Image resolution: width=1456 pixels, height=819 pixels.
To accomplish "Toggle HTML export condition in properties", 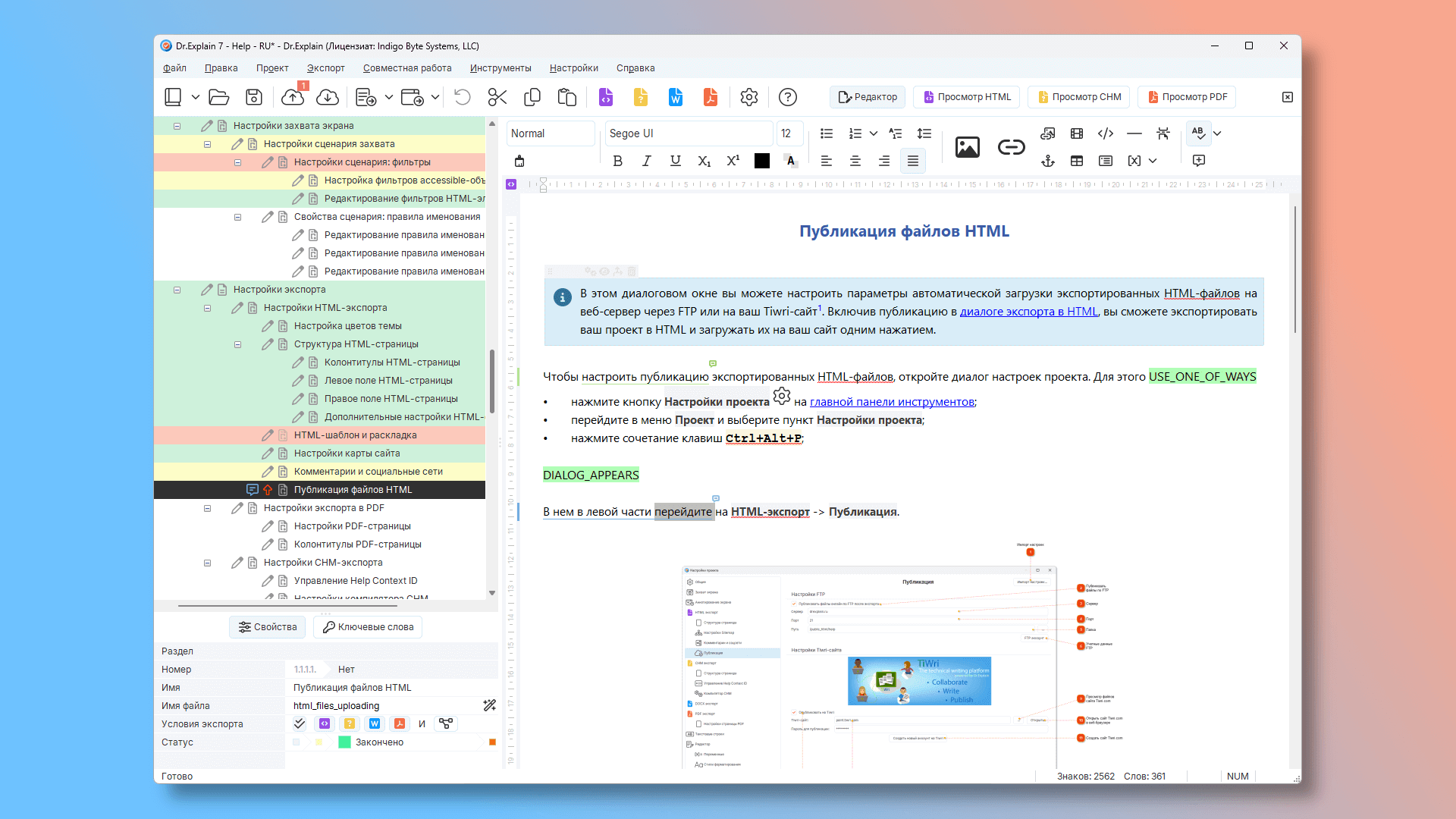I will 325,723.
